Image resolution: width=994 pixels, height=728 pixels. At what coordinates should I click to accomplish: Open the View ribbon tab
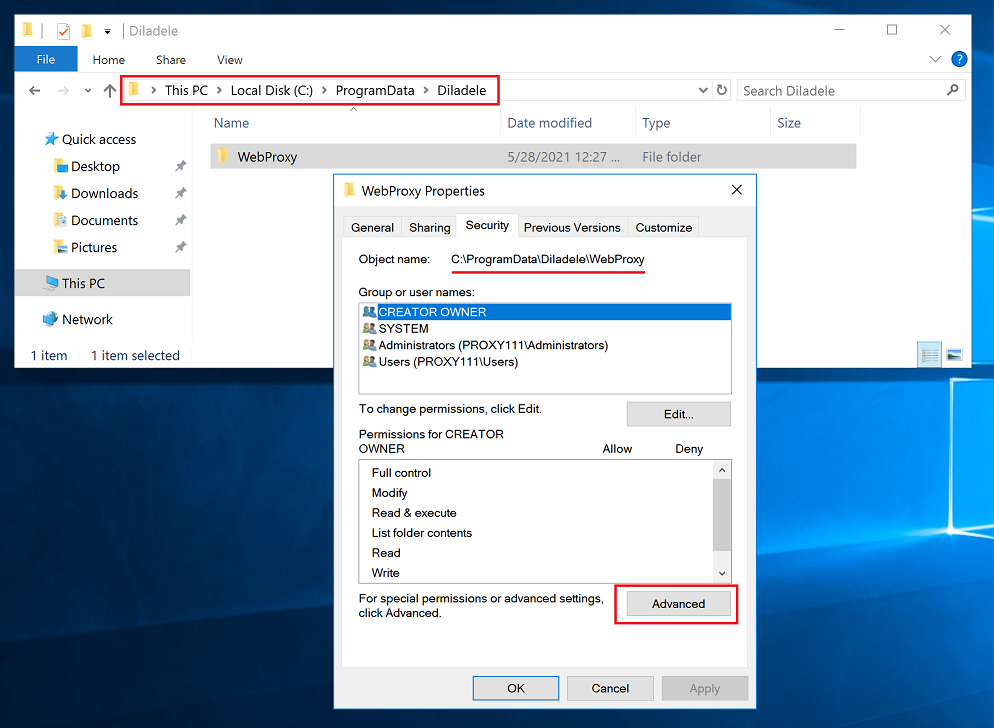229,60
